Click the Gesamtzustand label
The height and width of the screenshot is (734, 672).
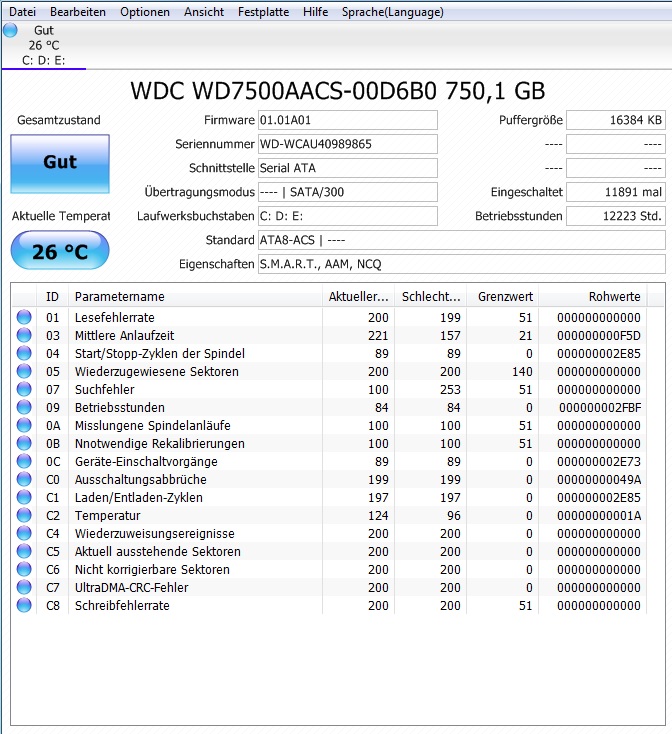pos(58,120)
